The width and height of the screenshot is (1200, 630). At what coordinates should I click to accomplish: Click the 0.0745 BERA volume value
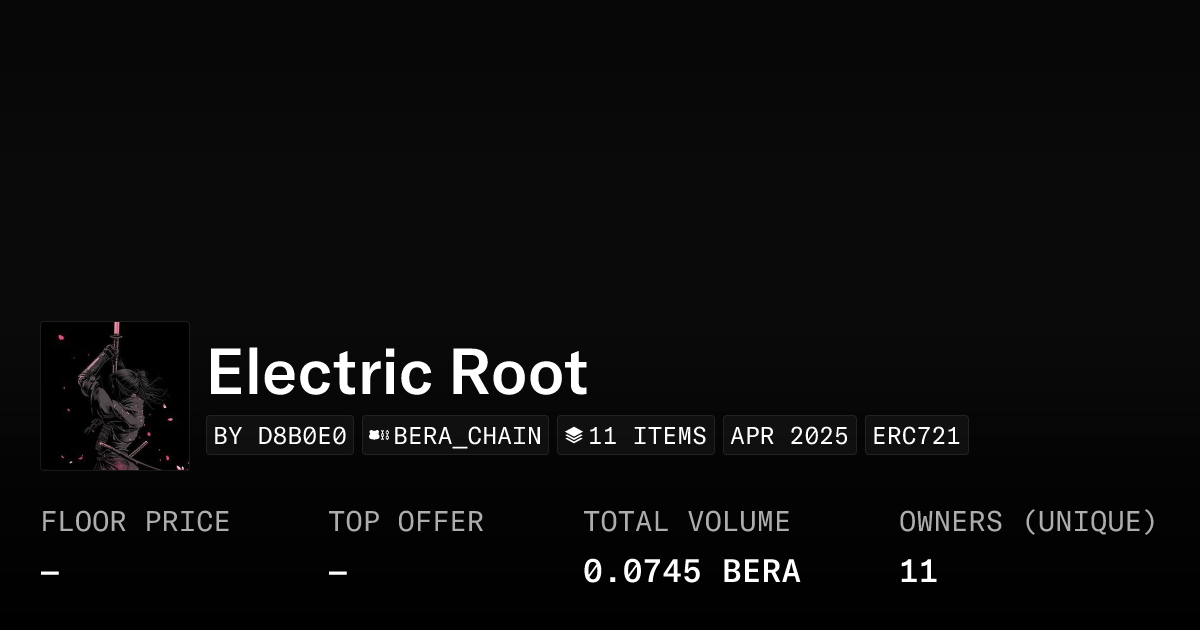pos(691,570)
